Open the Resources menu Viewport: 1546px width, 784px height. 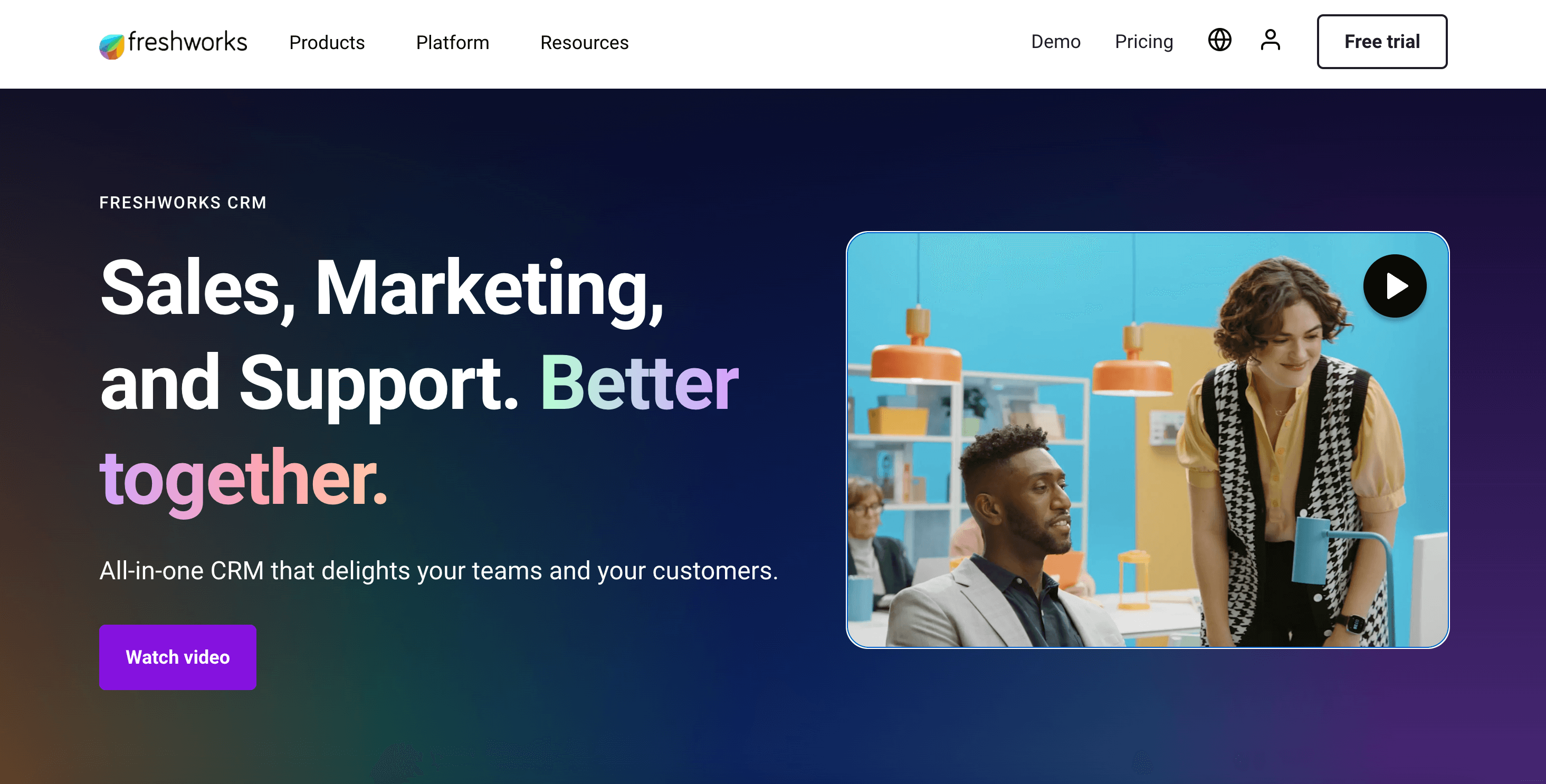585,43
